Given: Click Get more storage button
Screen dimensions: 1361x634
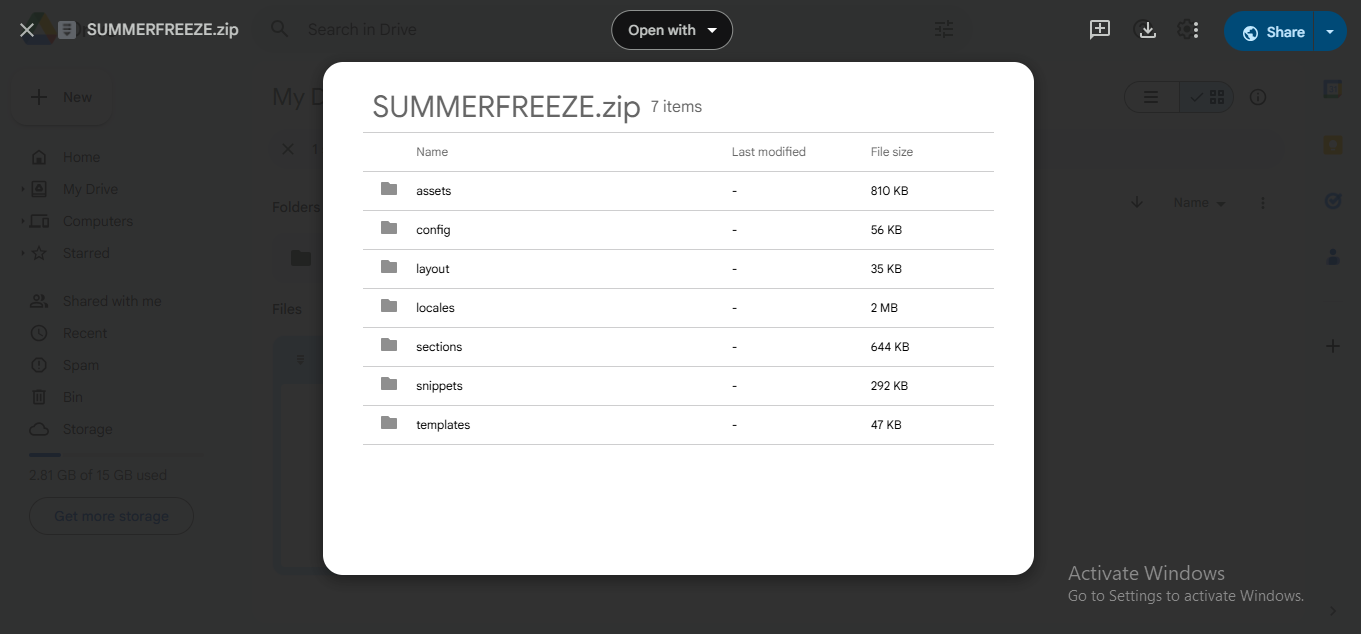Looking at the screenshot, I should pos(111,516).
